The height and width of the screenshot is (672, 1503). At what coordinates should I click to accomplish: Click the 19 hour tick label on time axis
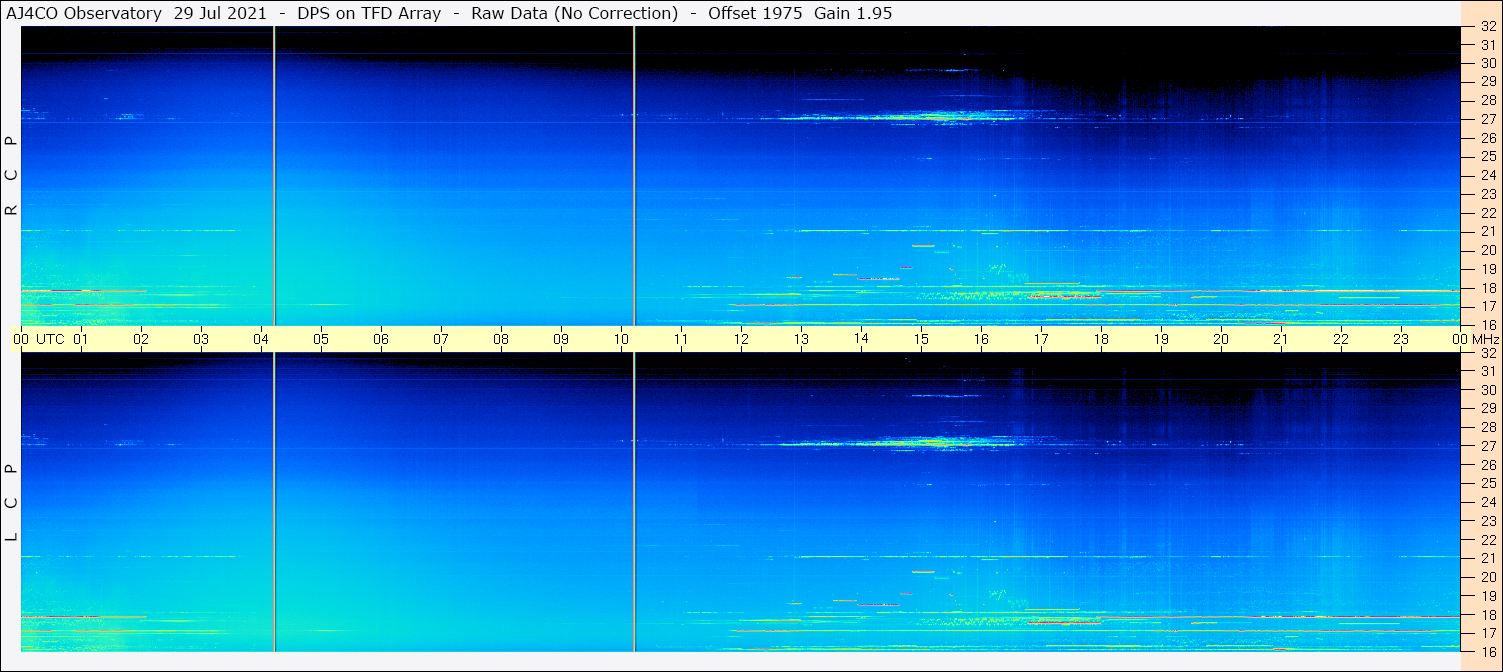1161,339
